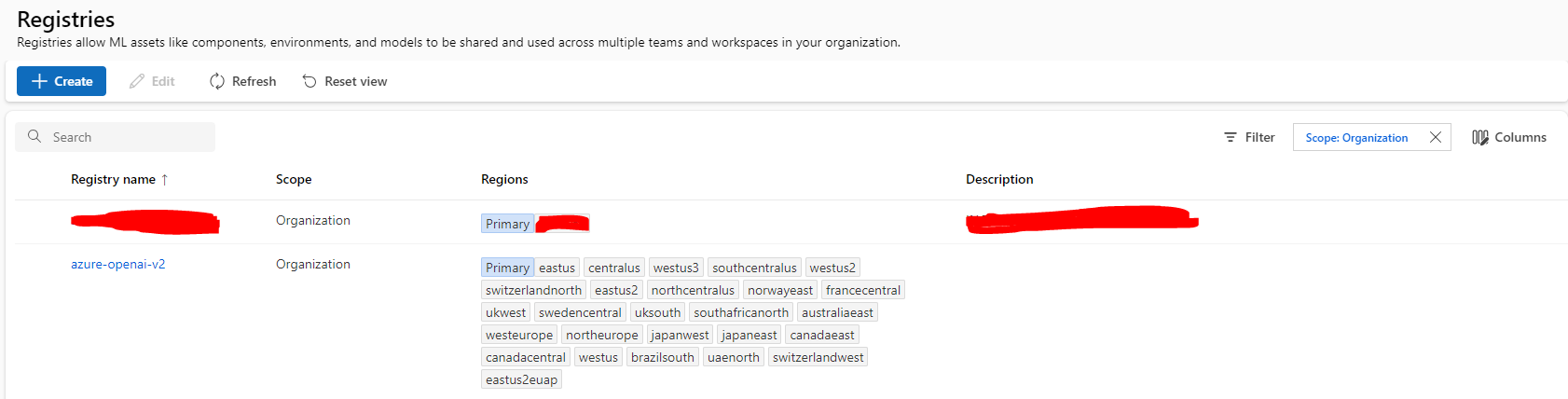Click the australiaeast region tag
The width and height of the screenshot is (1568, 399).
(837, 312)
